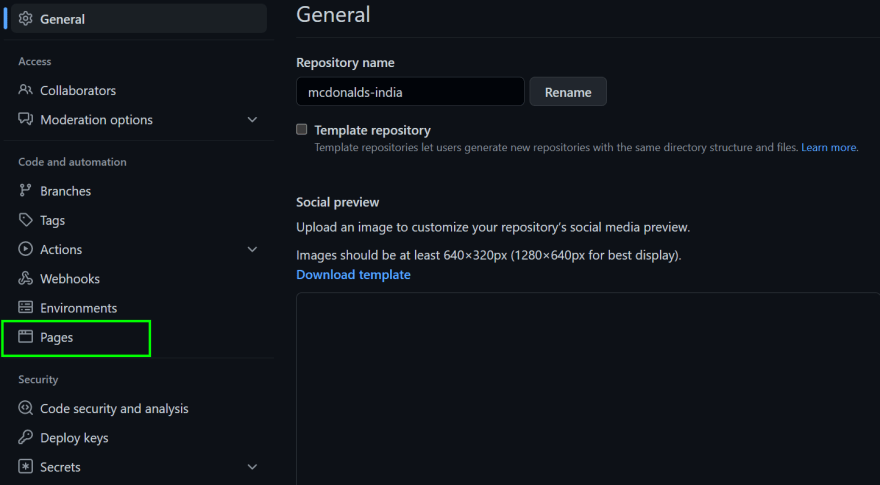Click the Rename button
This screenshot has width=880, height=485.
(x=568, y=91)
